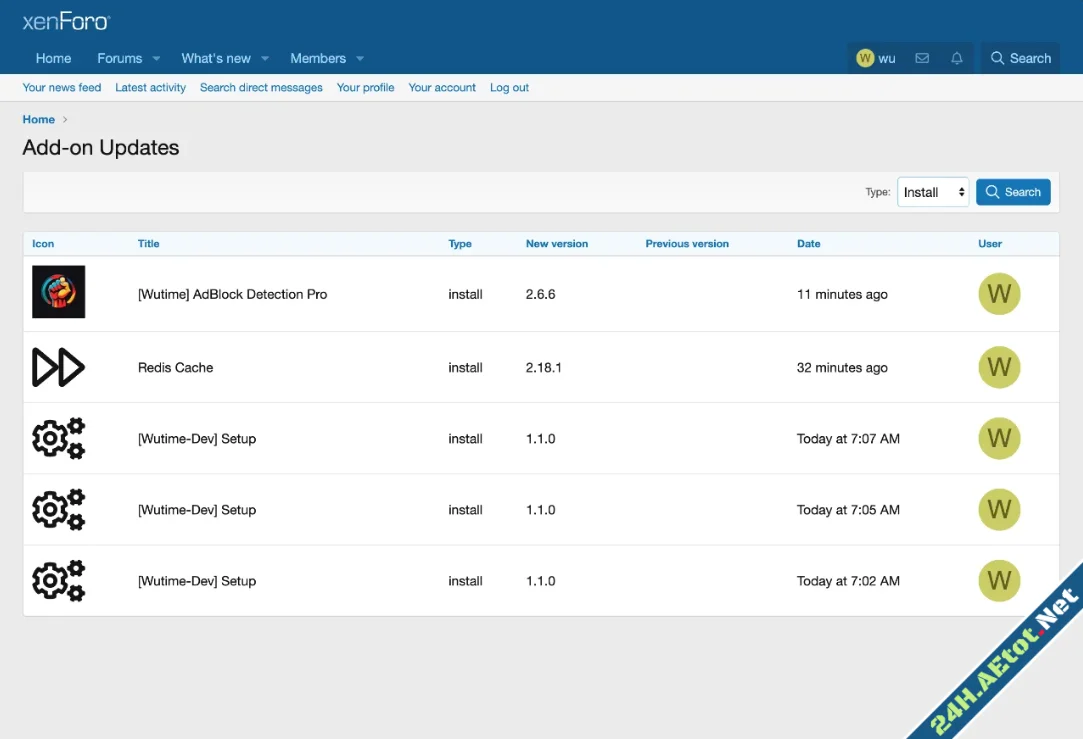Open the wu user account menu

[876, 58]
